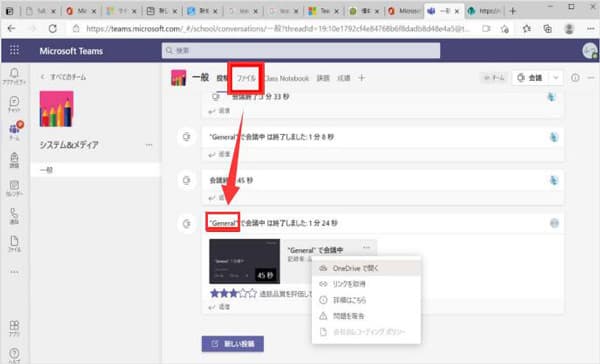The width and height of the screenshot is (600, 364).
Task: Switch to the 投稿 tab
Action: [222, 78]
